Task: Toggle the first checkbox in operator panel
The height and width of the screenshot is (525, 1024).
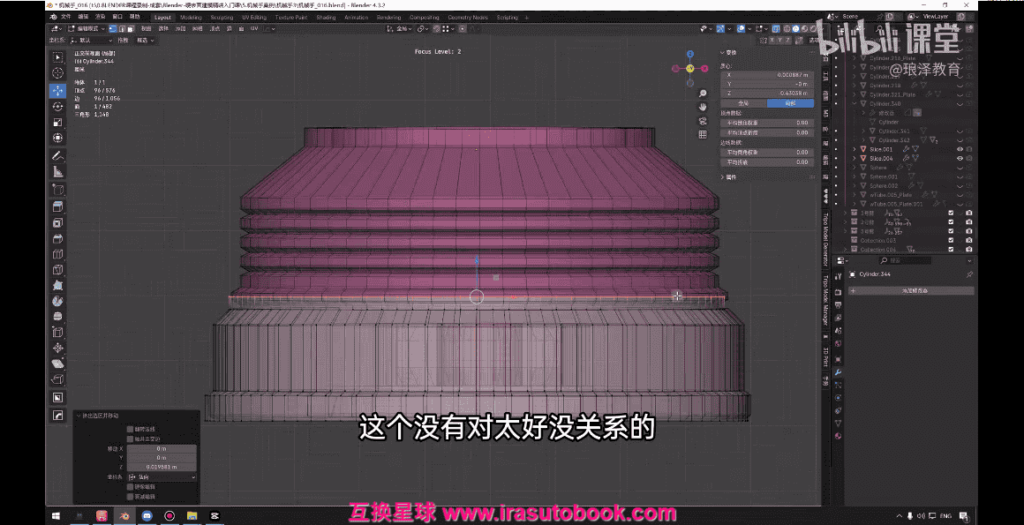Action: click(x=130, y=429)
